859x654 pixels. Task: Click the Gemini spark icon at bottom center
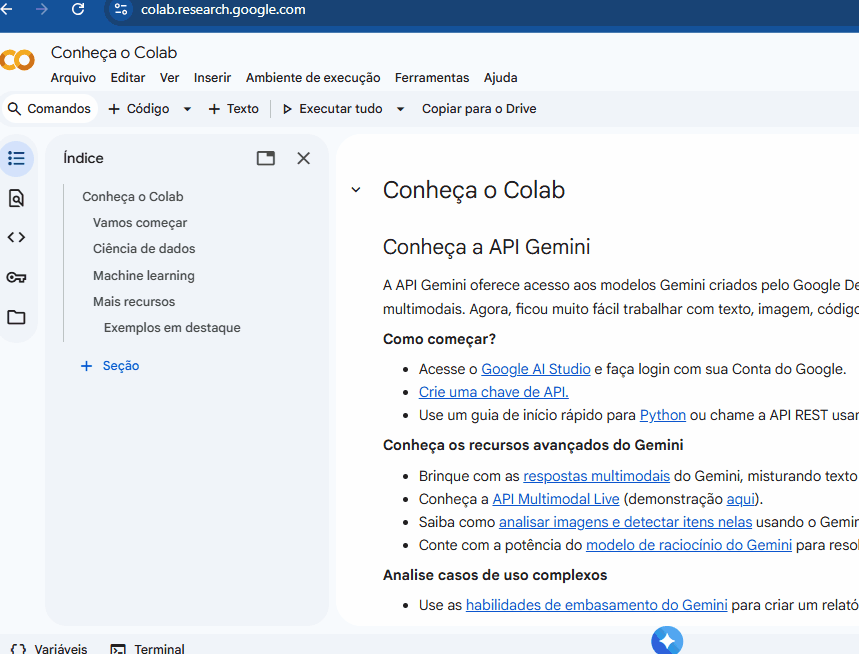666,640
